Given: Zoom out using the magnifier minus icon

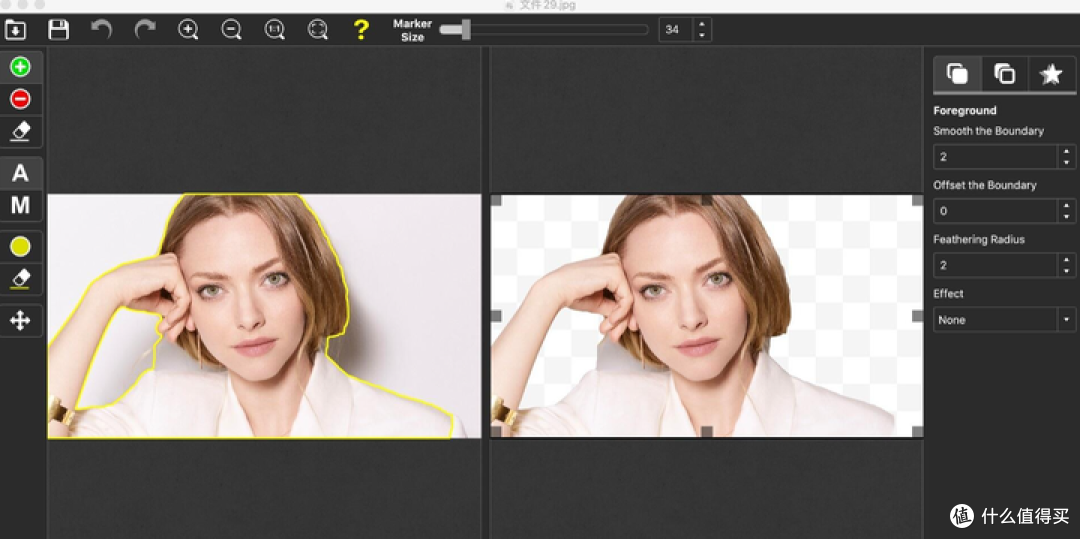Looking at the screenshot, I should click(x=231, y=30).
